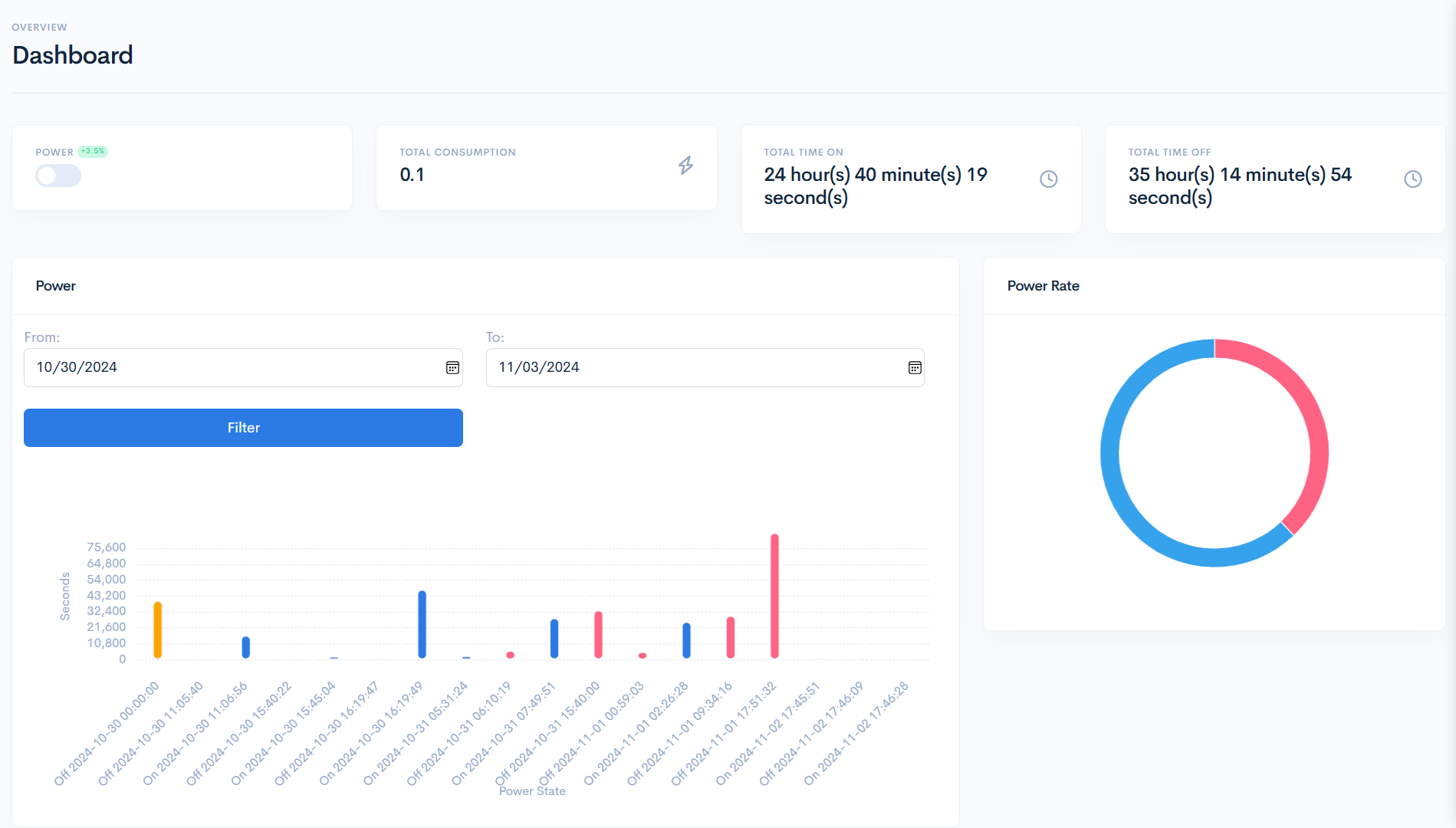Click the +3.5% badge next to Power
Image resolution: width=1456 pixels, height=828 pixels.
(93, 151)
